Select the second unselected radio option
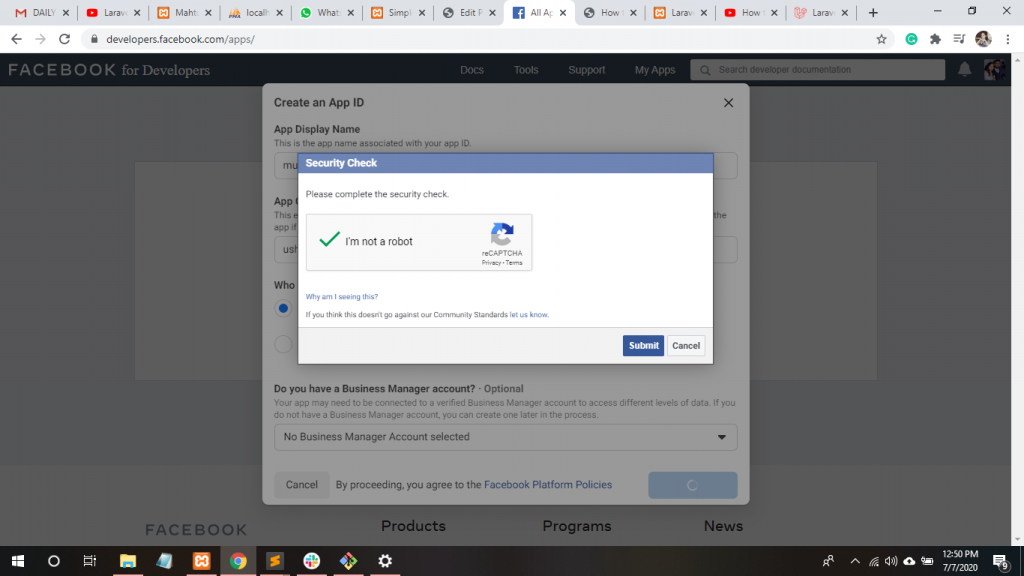 pos(283,344)
